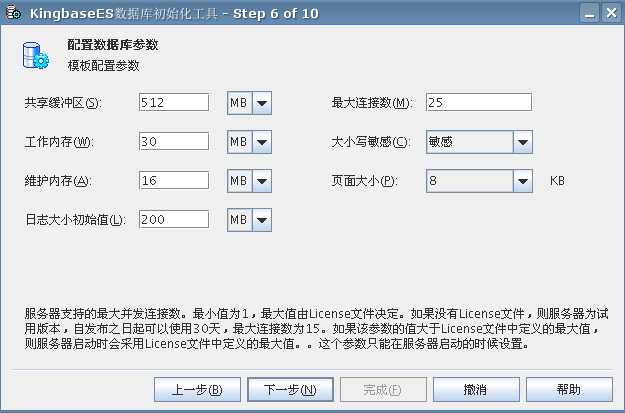
Task: Click the 工作内存(W) label
Action: point(59,142)
